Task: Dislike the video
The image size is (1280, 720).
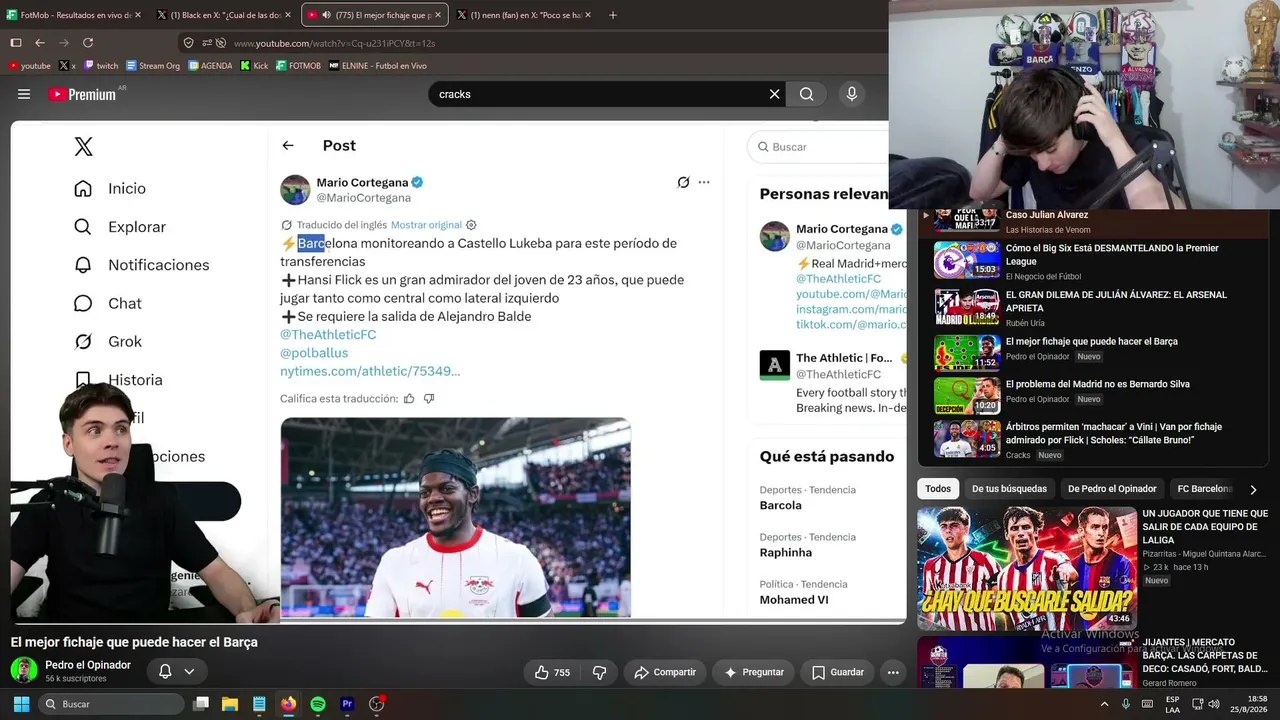Action: tap(600, 672)
